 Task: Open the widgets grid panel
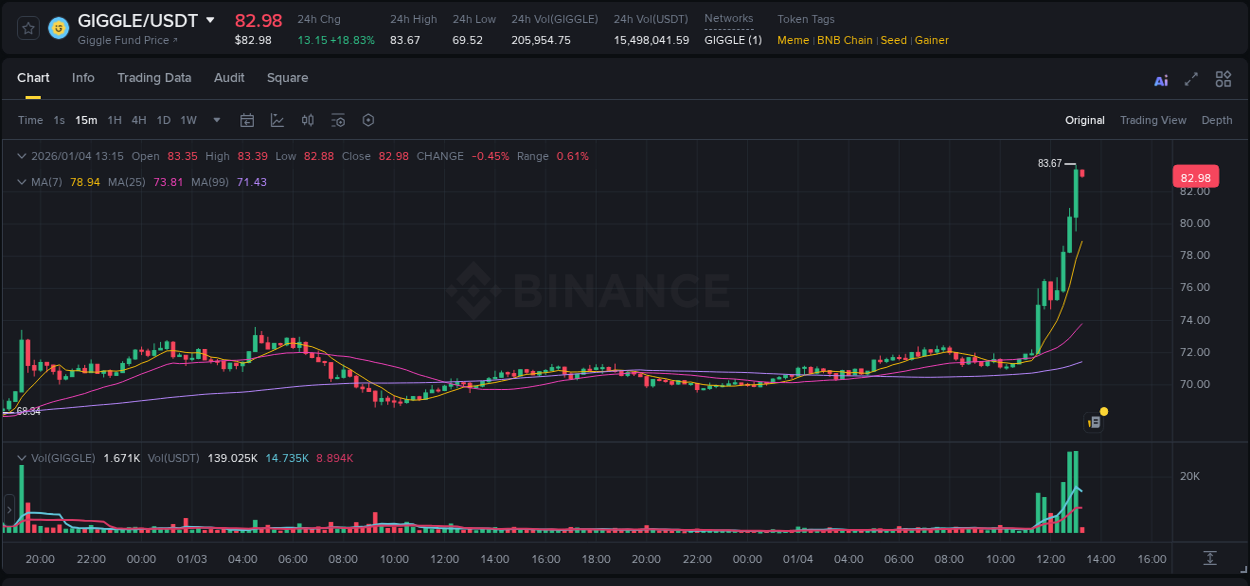[1223, 78]
